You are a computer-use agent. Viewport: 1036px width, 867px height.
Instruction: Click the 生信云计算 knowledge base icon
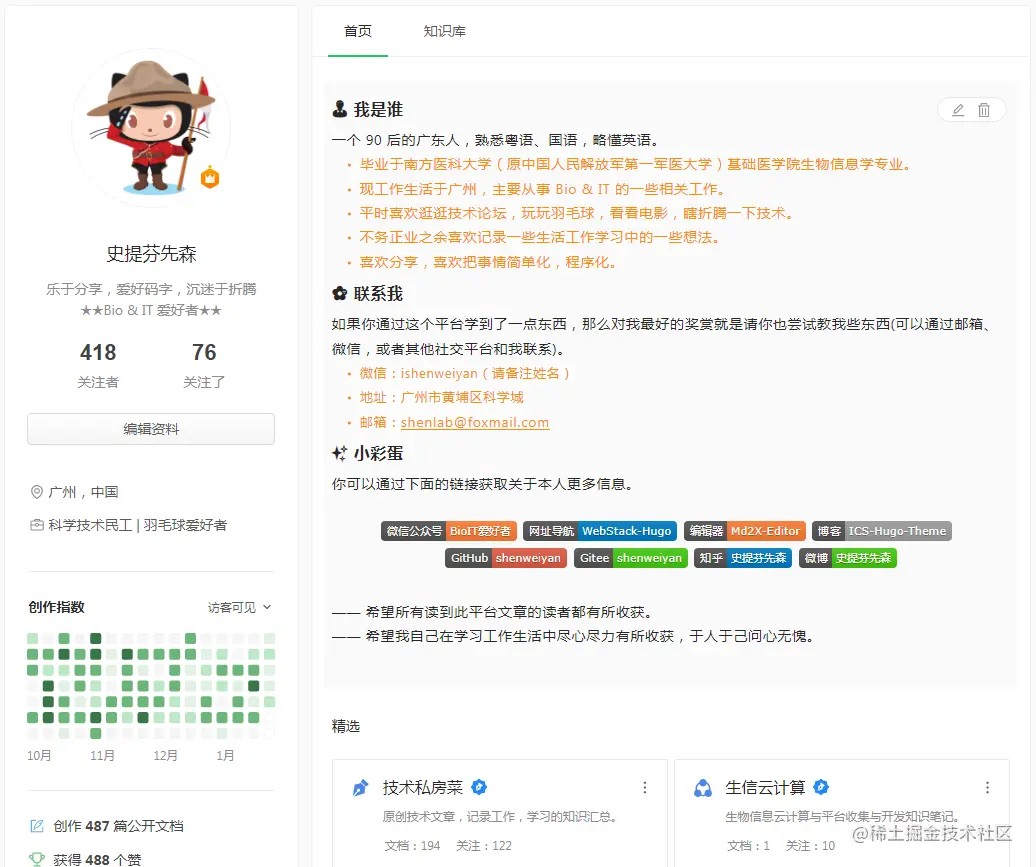click(x=703, y=788)
